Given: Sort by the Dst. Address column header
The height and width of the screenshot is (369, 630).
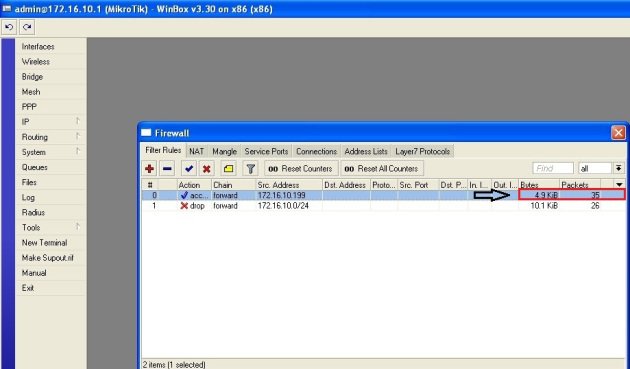Looking at the screenshot, I should point(346,185).
